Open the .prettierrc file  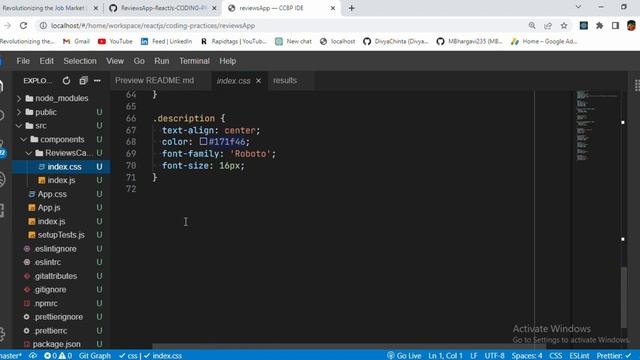tap(51, 331)
